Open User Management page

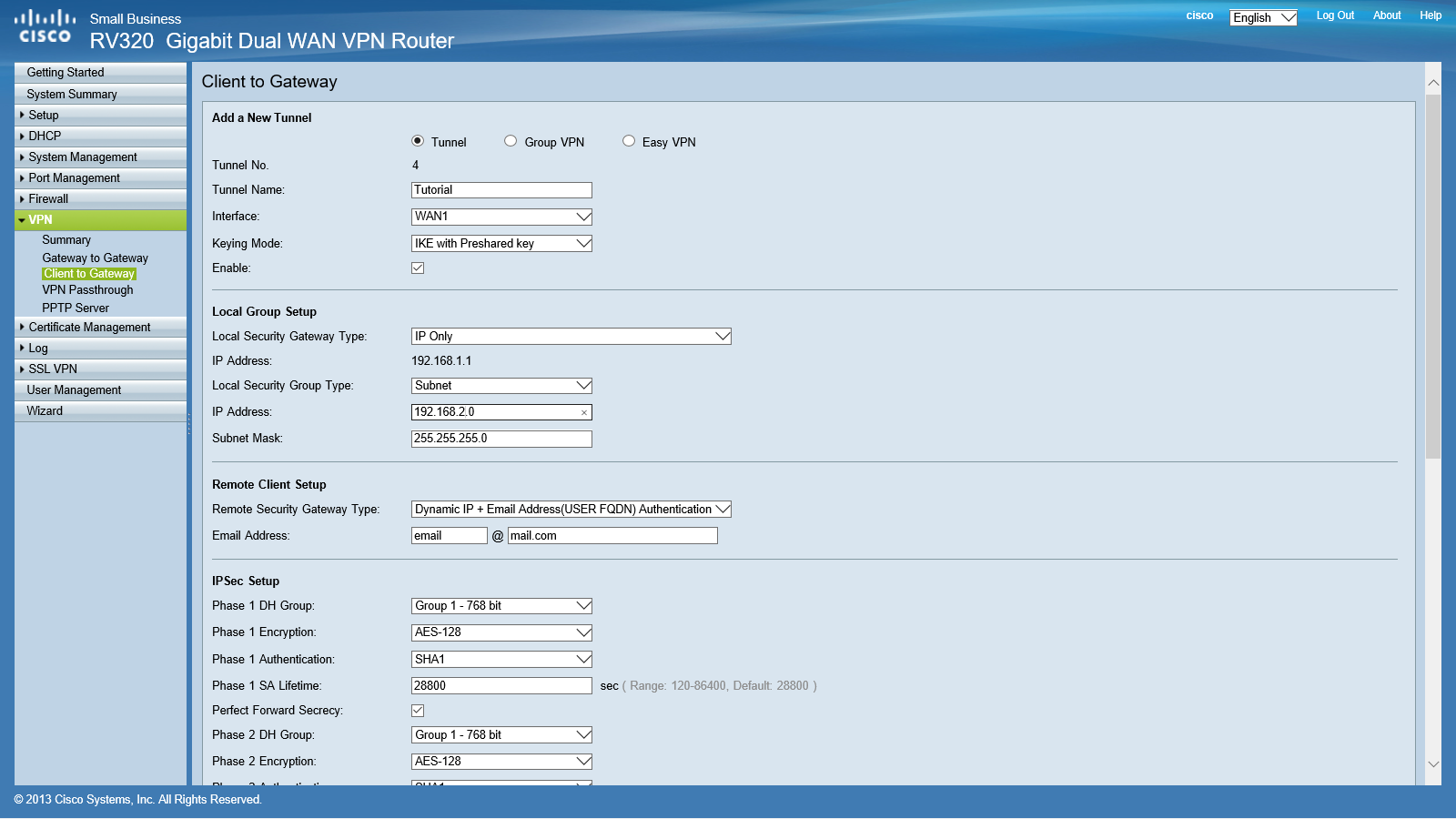(100, 390)
